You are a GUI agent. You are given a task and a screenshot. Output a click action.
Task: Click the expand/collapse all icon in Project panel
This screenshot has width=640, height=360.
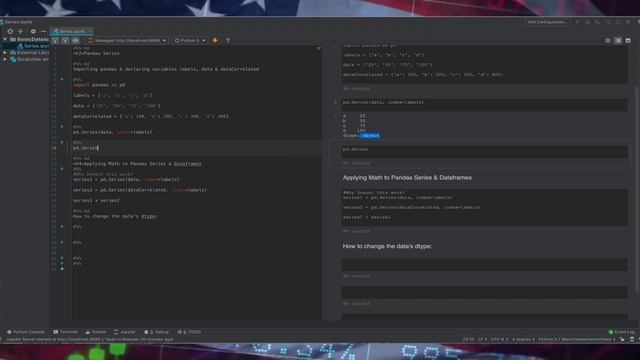(x=20, y=31)
